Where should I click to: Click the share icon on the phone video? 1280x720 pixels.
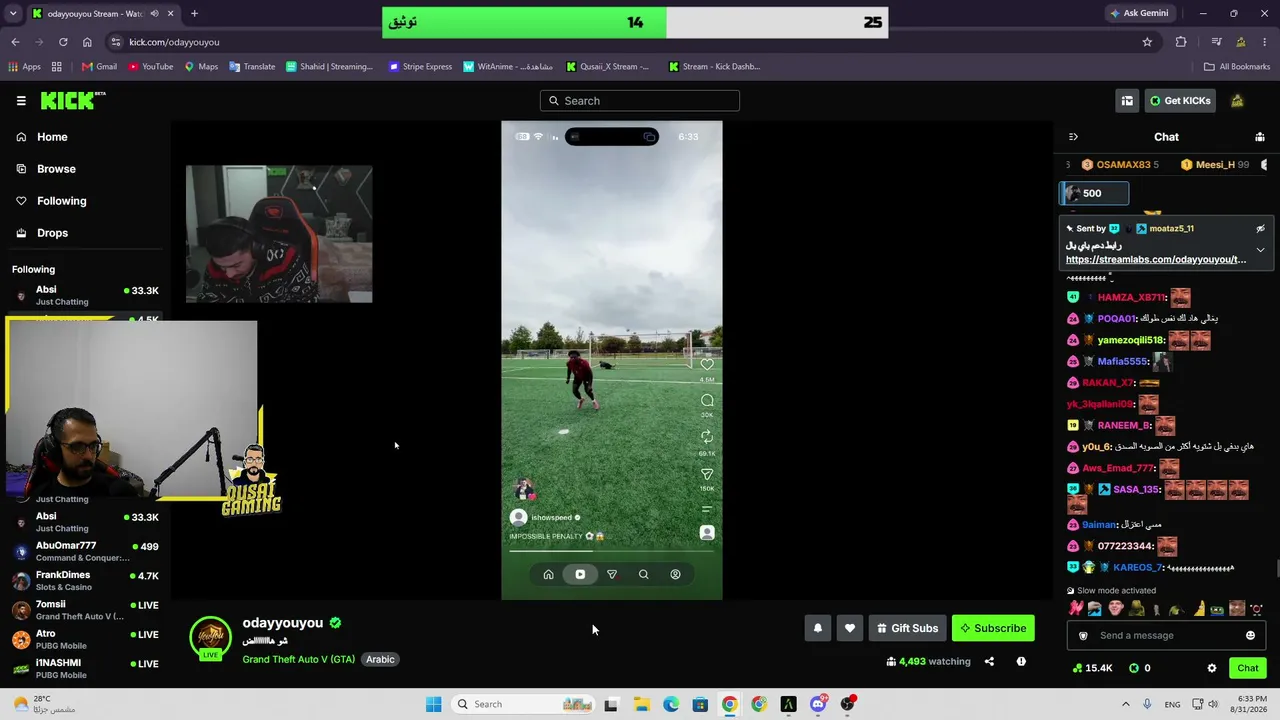coord(707,474)
